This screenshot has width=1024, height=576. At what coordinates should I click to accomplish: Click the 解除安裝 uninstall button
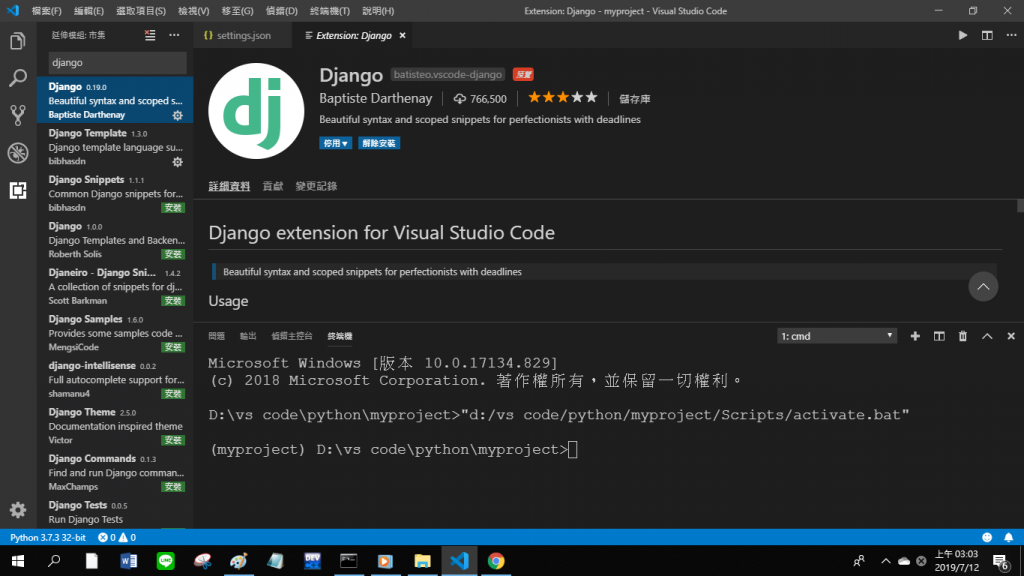(379, 143)
